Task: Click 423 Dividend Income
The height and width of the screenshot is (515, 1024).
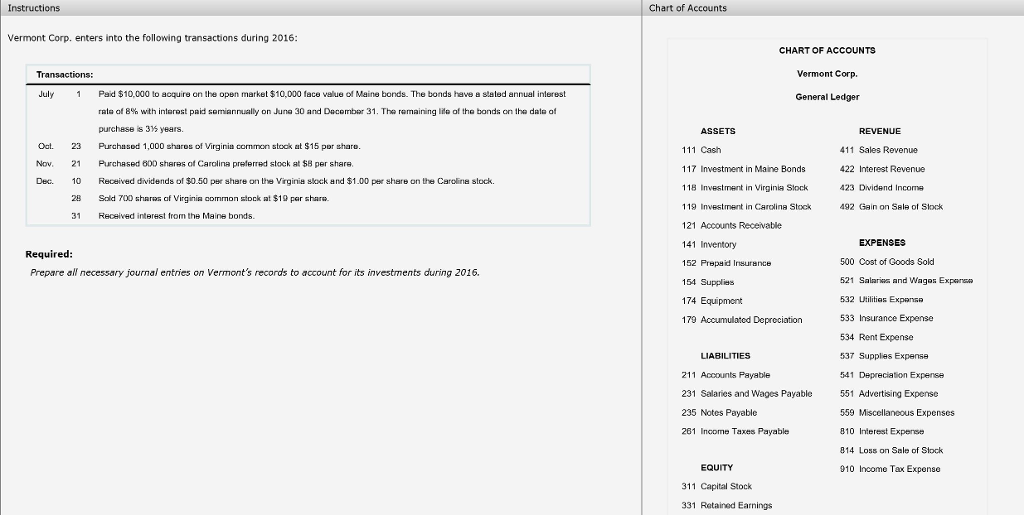Action: [x=882, y=188]
